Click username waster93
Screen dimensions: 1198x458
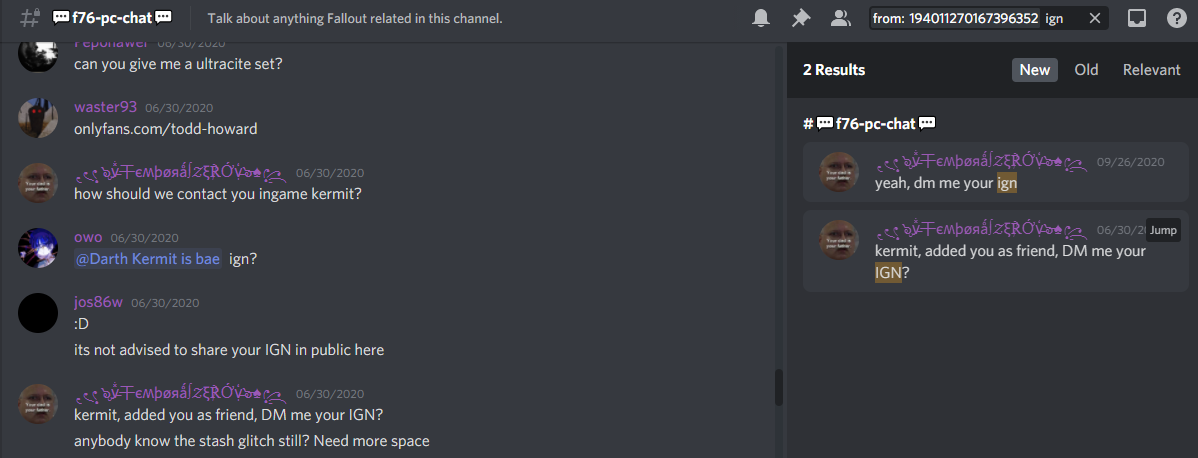105,107
